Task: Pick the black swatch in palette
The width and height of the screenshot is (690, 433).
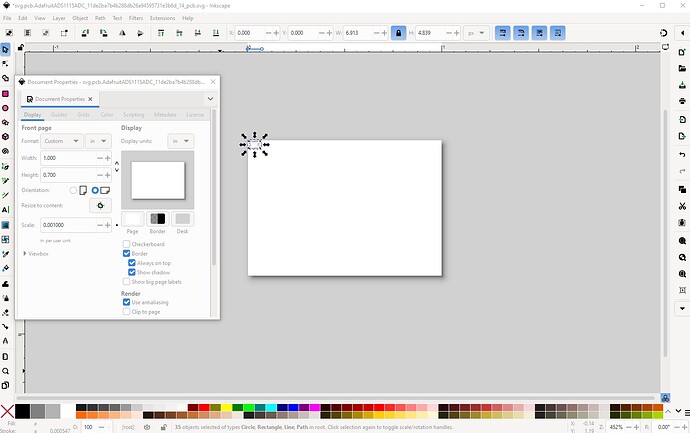Action: pos(22,411)
